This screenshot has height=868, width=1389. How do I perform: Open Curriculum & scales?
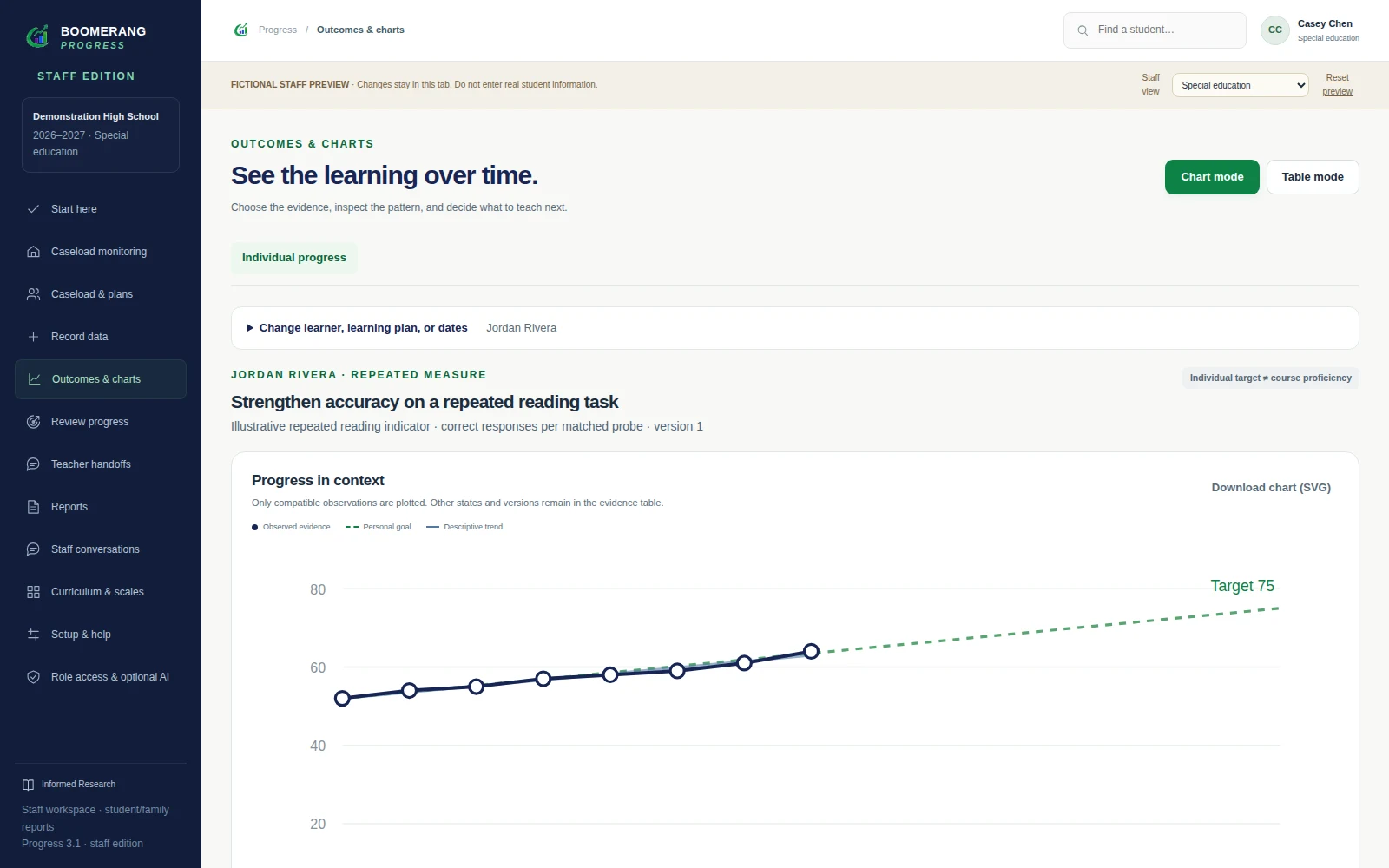tap(101, 592)
